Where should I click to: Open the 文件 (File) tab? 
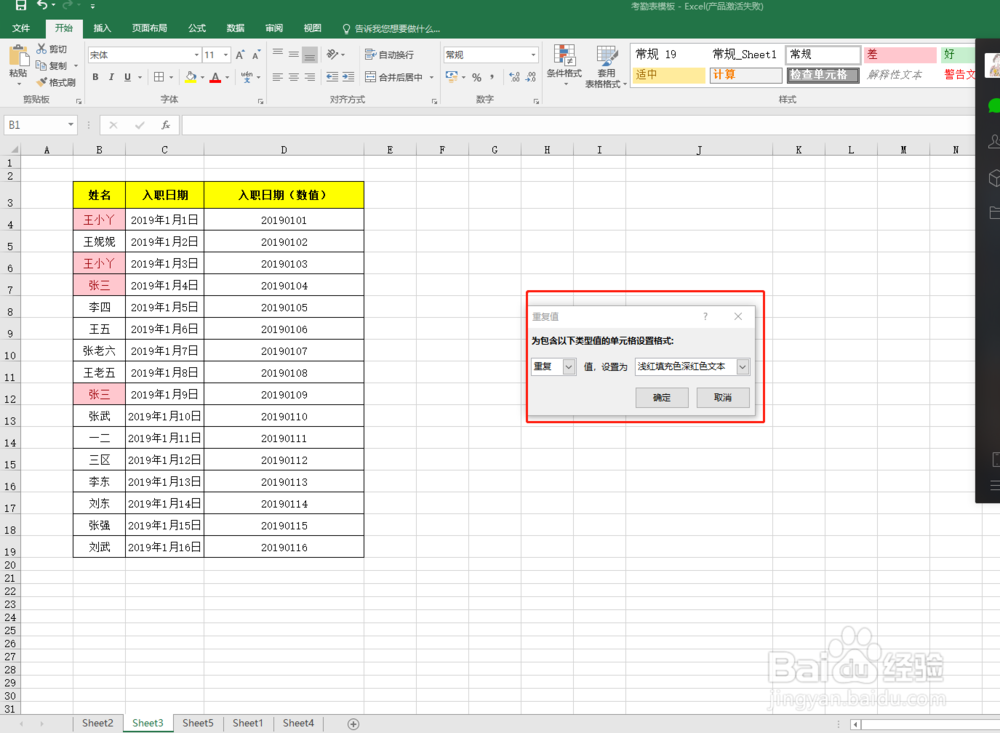click(x=21, y=28)
